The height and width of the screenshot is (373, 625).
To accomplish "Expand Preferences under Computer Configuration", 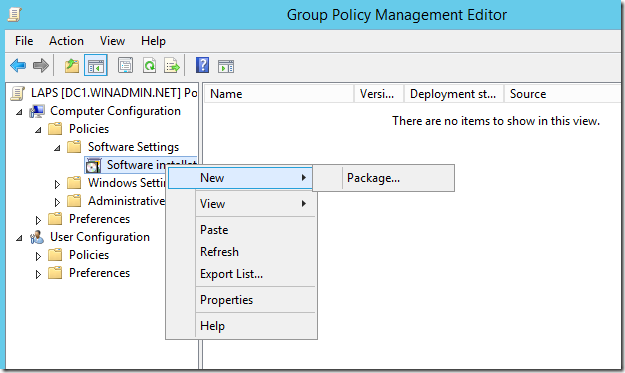I will coord(38,220).
